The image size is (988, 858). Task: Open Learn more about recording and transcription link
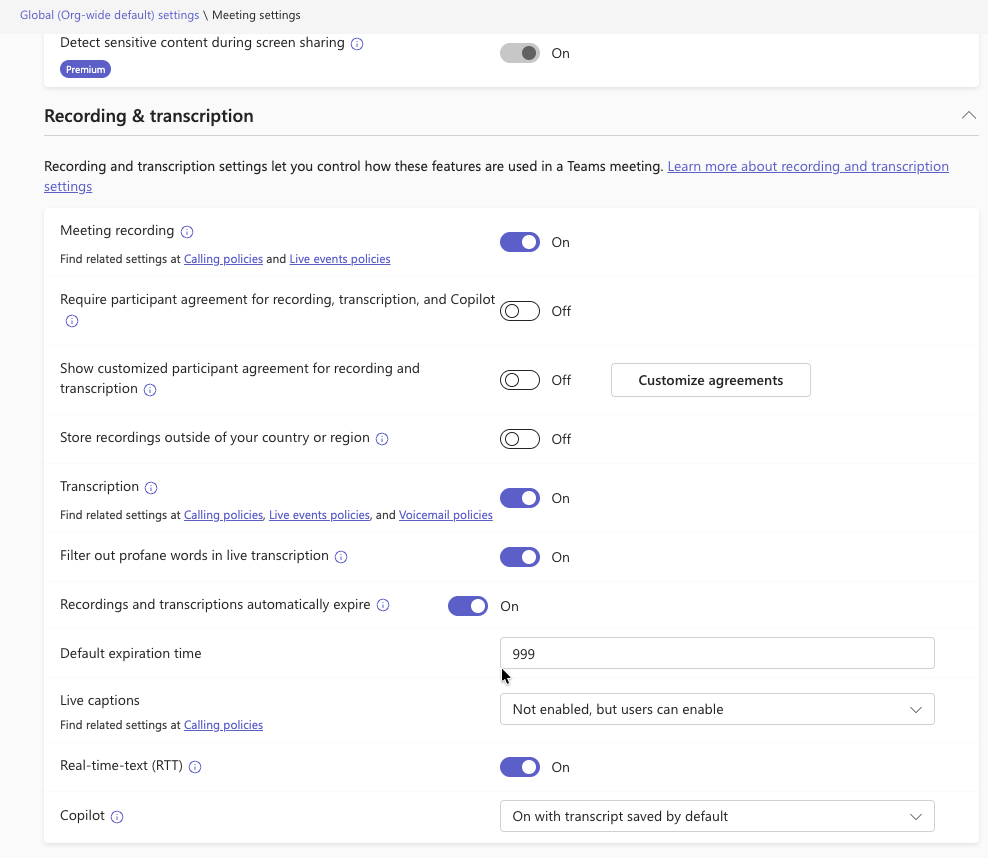(x=808, y=166)
